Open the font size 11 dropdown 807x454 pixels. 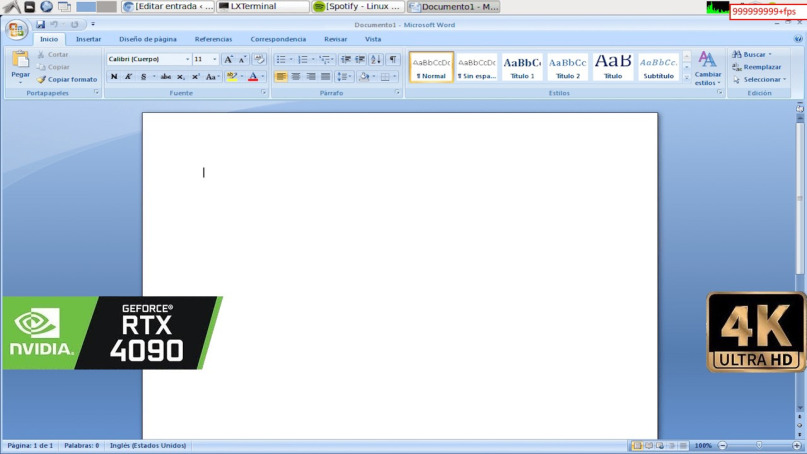(215, 59)
